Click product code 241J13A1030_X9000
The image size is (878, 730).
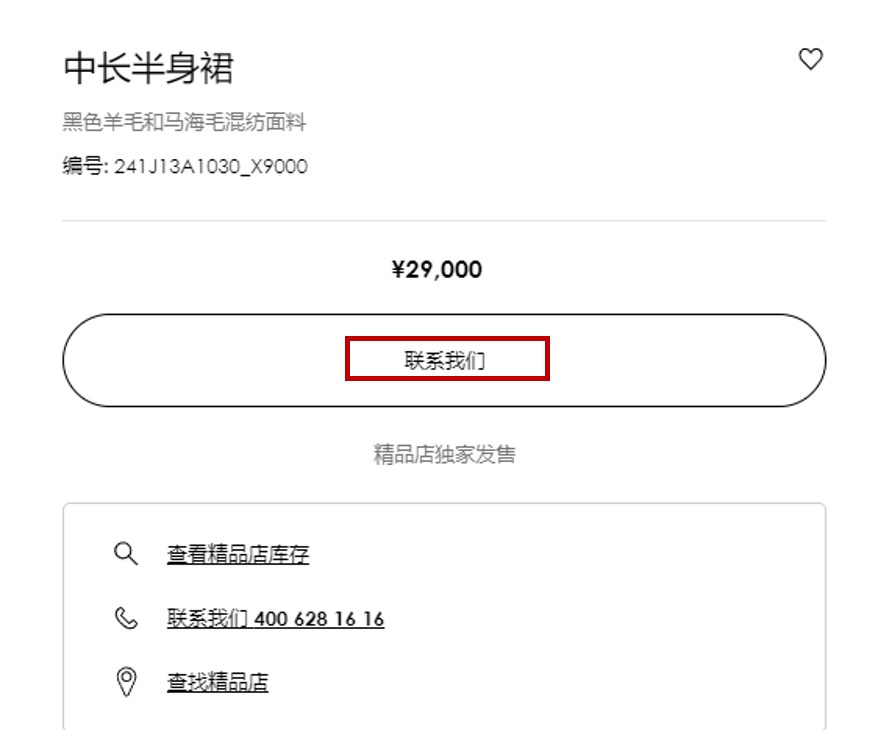[211, 167]
